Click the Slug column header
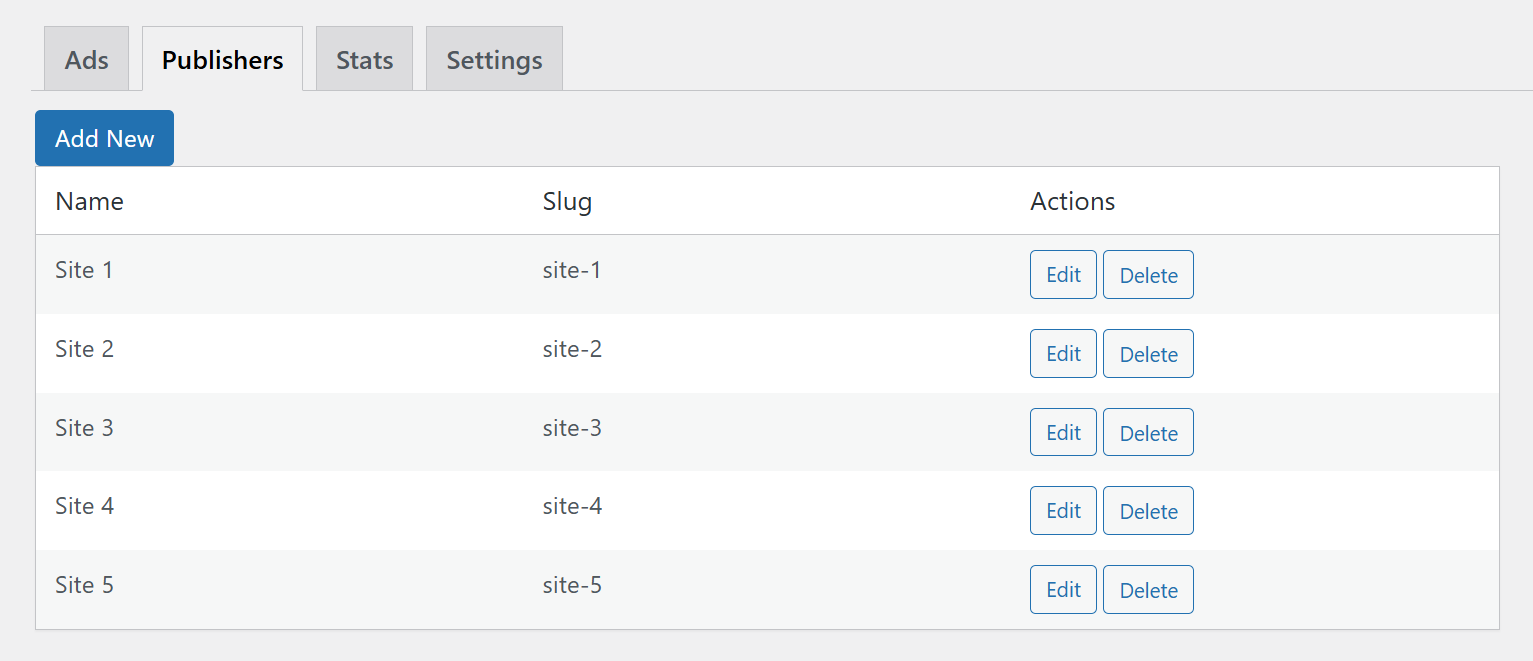The height and width of the screenshot is (661, 1533). click(x=567, y=201)
